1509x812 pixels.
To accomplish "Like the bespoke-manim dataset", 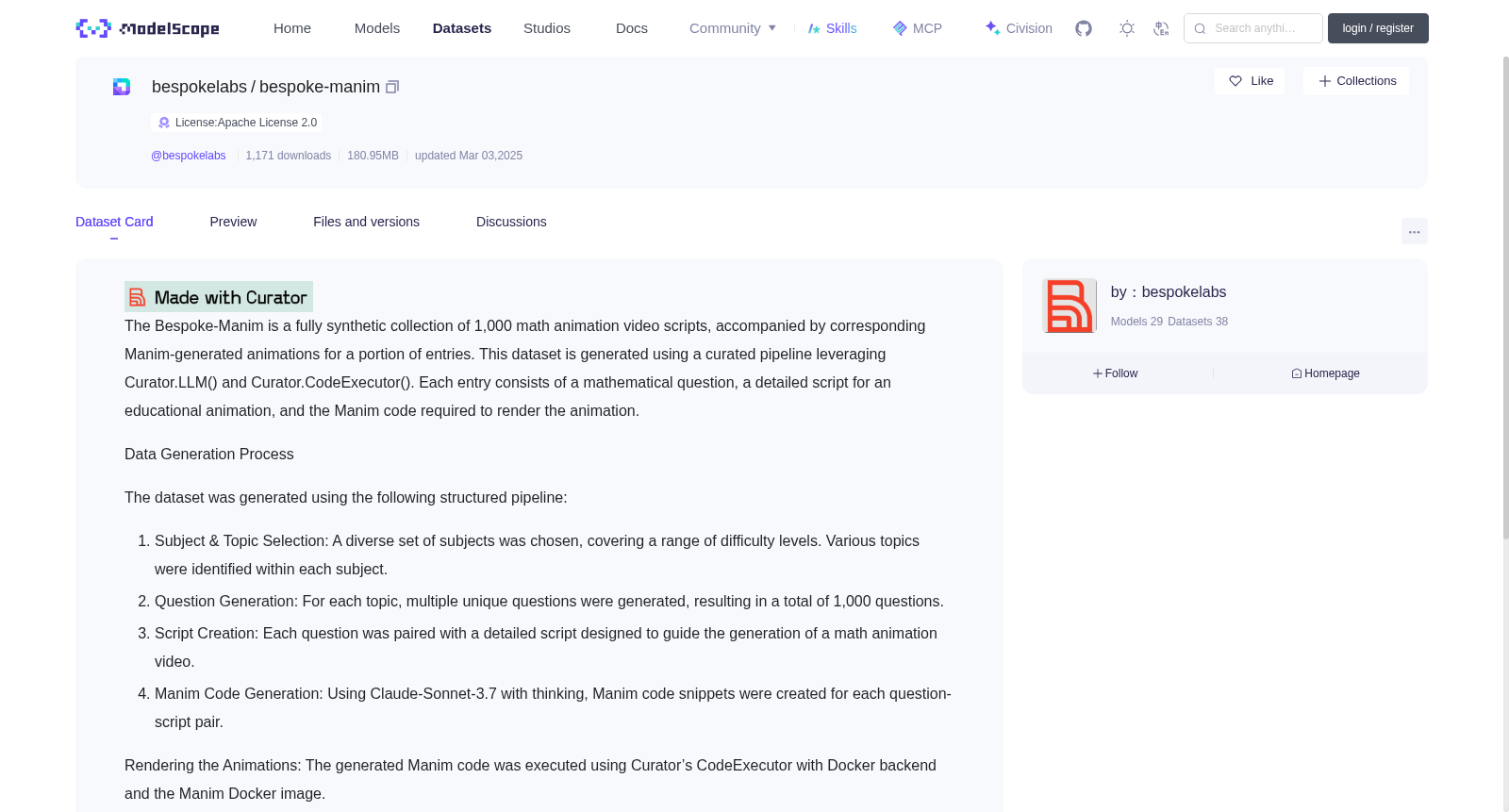I will coord(1251,81).
